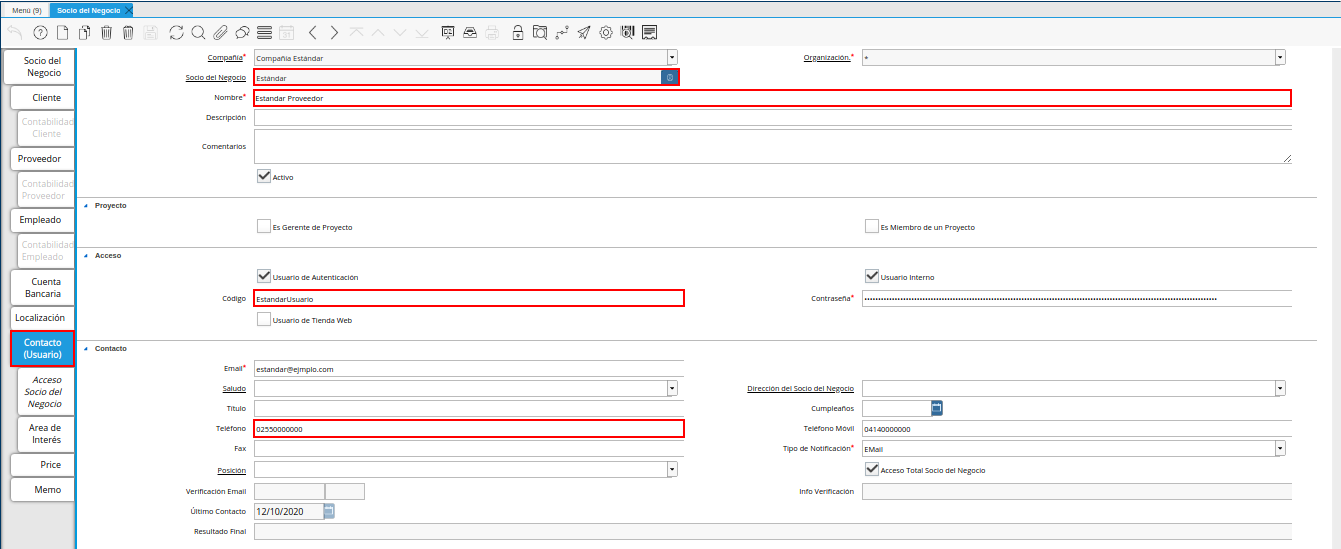
Task: Click the padlock icon in toolbar
Action: click(x=517, y=32)
